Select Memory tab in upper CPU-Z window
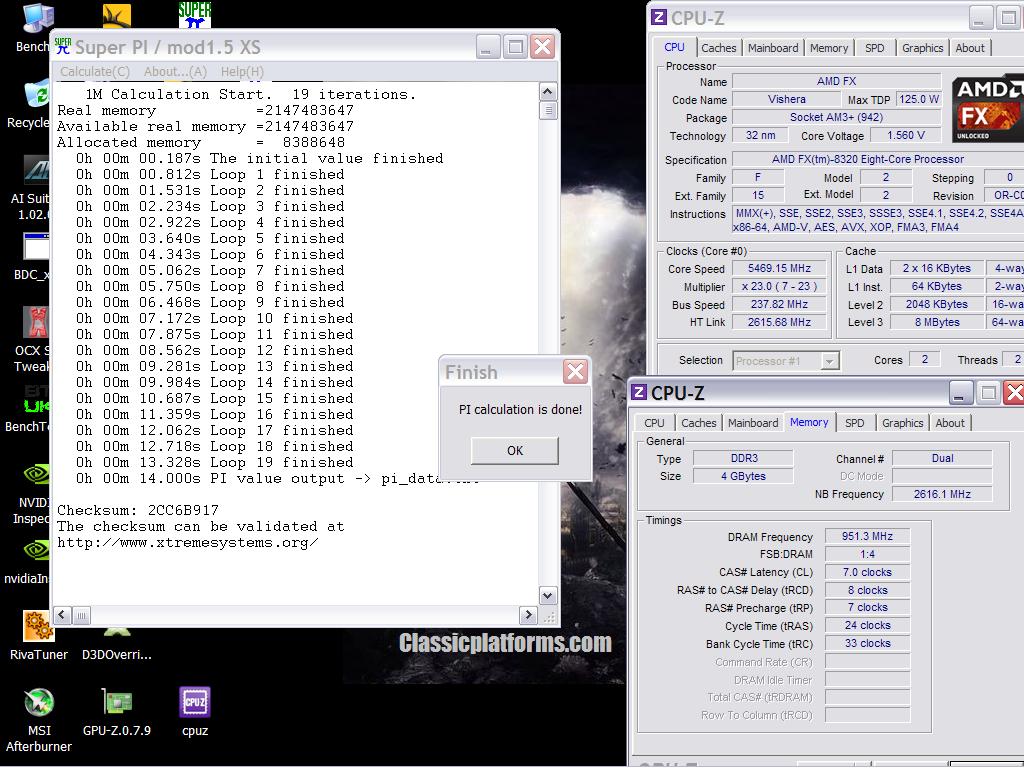This screenshot has width=1024, height=768. pos(829,48)
